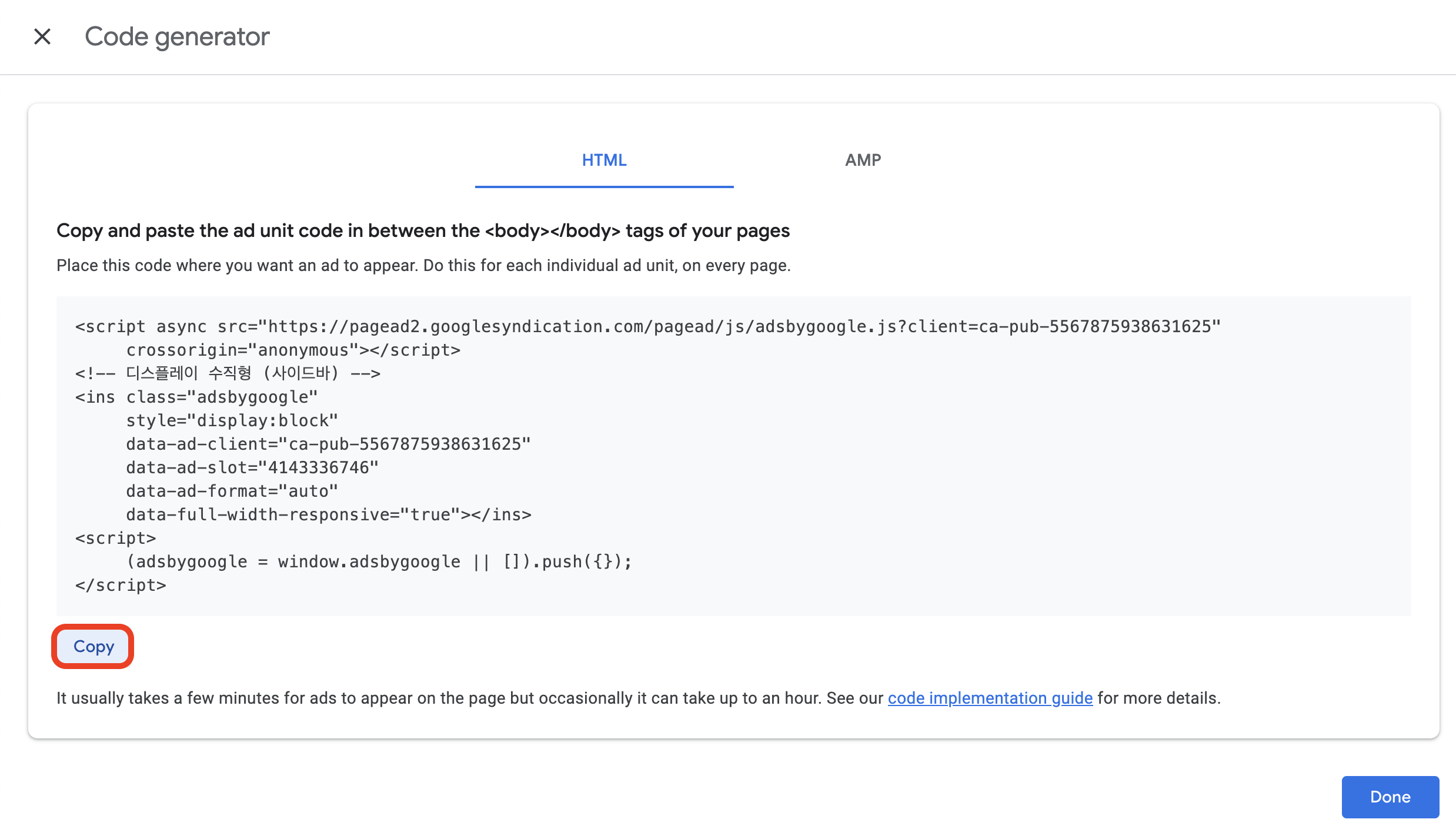Image resolution: width=1456 pixels, height=836 pixels.
Task: Click the style="display:block" code line
Action: (232, 420)
